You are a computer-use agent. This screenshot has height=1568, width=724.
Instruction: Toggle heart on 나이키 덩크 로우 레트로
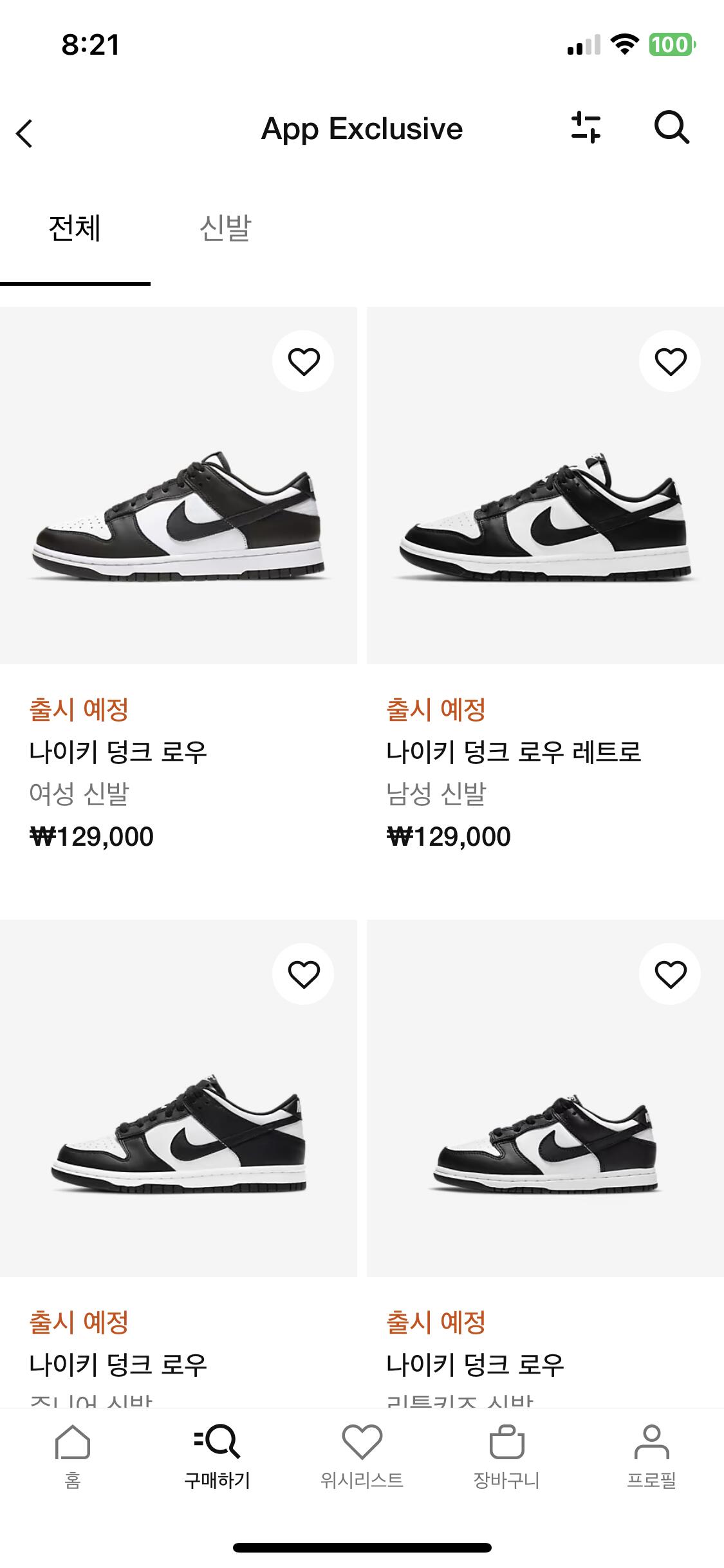click(x=670, y=361)
